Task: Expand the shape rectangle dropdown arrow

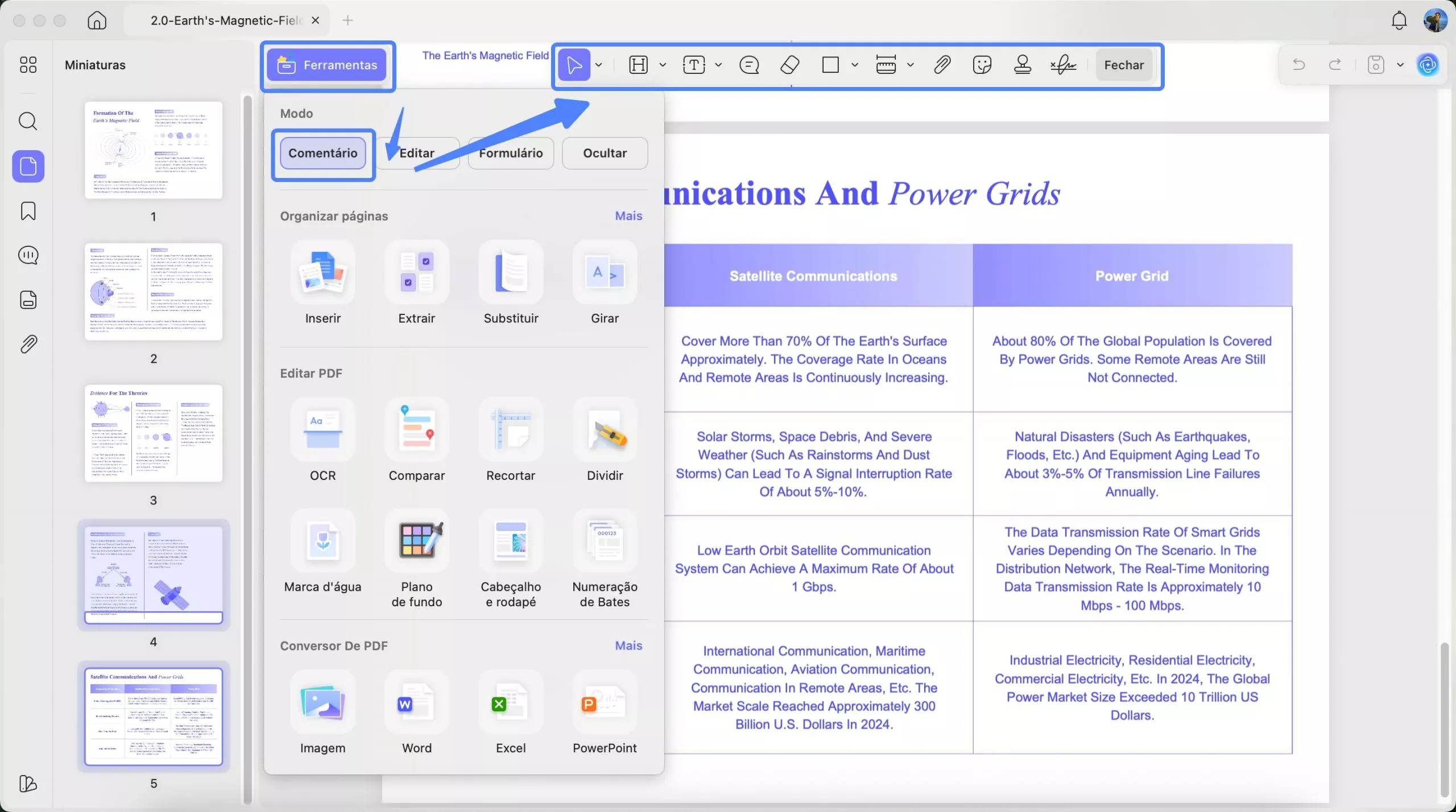Action: tap(854, 65)
